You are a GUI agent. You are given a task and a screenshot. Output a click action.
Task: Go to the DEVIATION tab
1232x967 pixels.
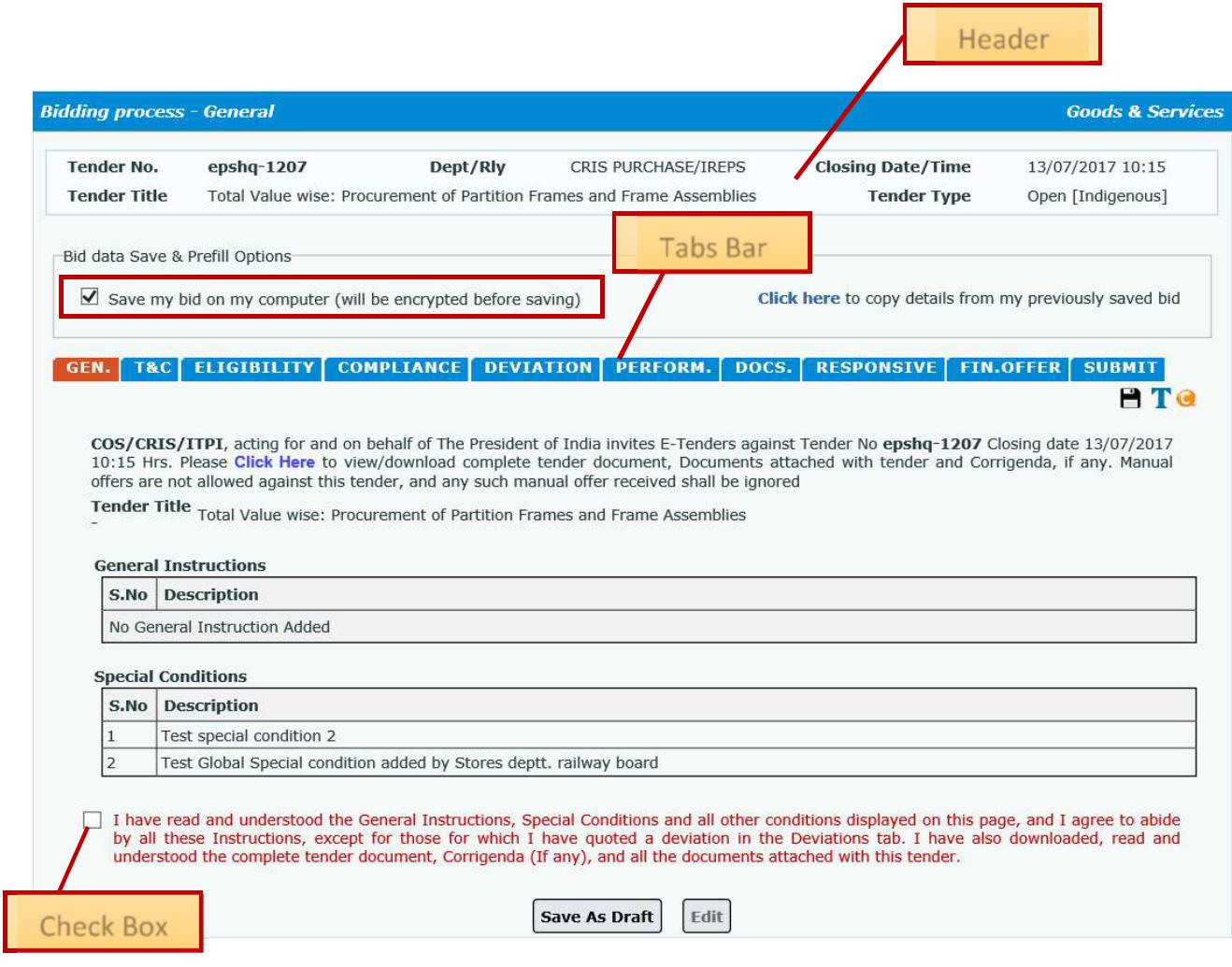(535, 368)
